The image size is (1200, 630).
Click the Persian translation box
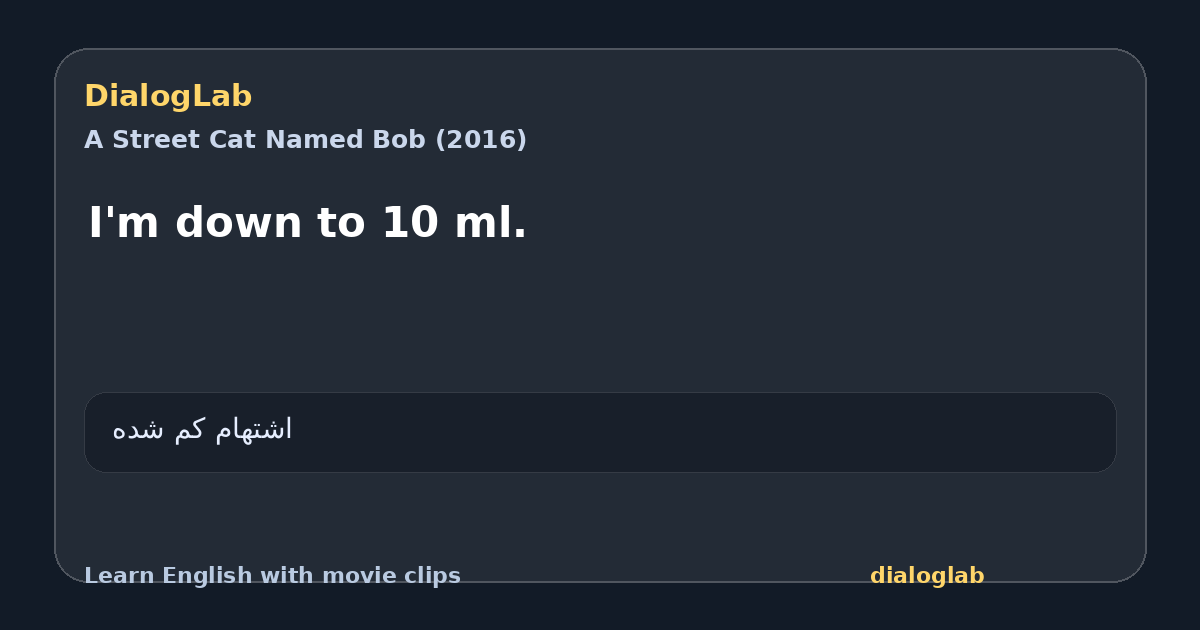coord(600,432)
